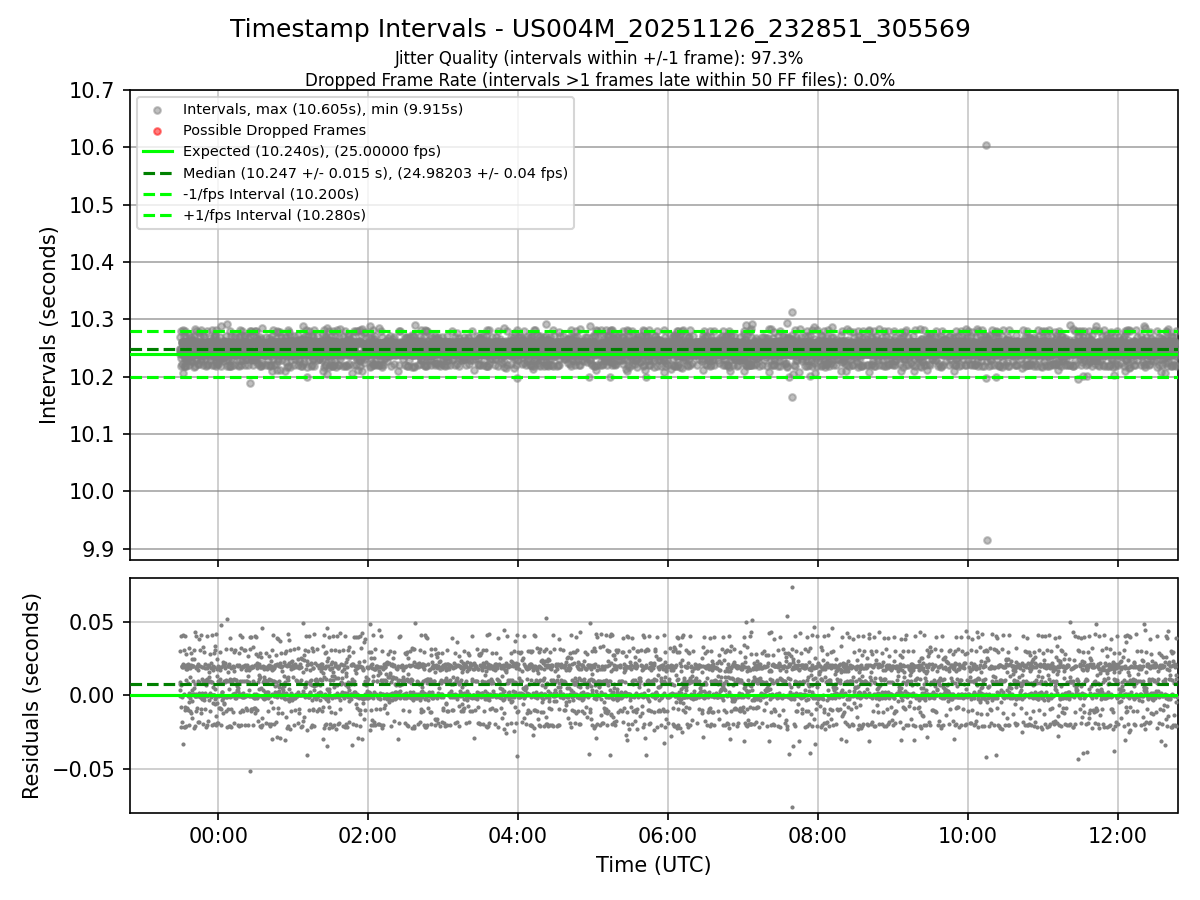Screen dimensions: 1200x900
Task: Click the Median (10.247 +/- 0.015 s) legend entry
Action: 375,173
